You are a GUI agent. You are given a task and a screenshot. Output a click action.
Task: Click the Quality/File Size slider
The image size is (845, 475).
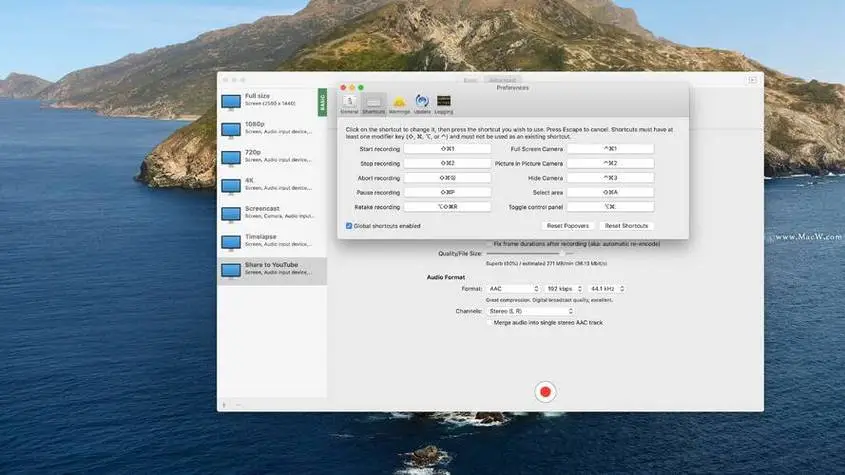coord(530,254)
